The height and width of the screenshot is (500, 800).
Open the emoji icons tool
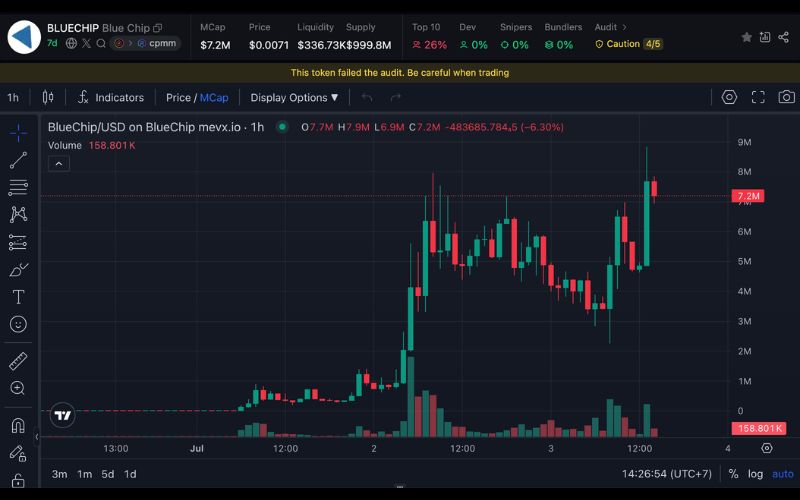pyautogui.click(x=18, y=324)
